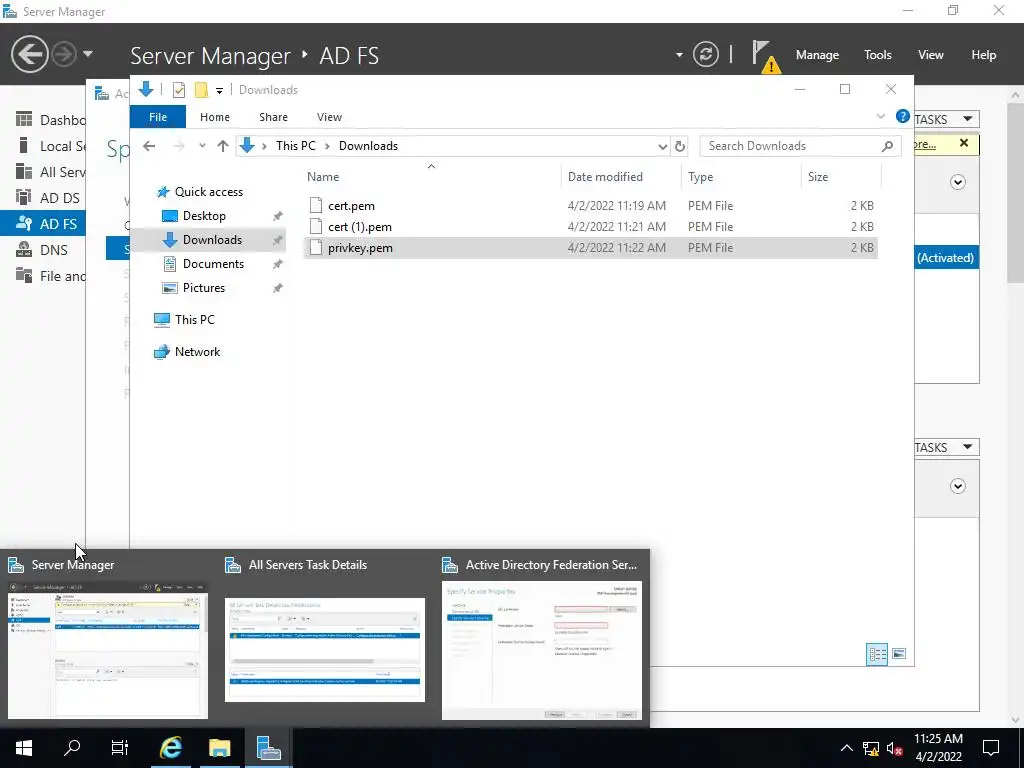This screenshot has width=1024, height=768.
Task: Click the Explorer back navigation arrow
Action: point(149,146)
